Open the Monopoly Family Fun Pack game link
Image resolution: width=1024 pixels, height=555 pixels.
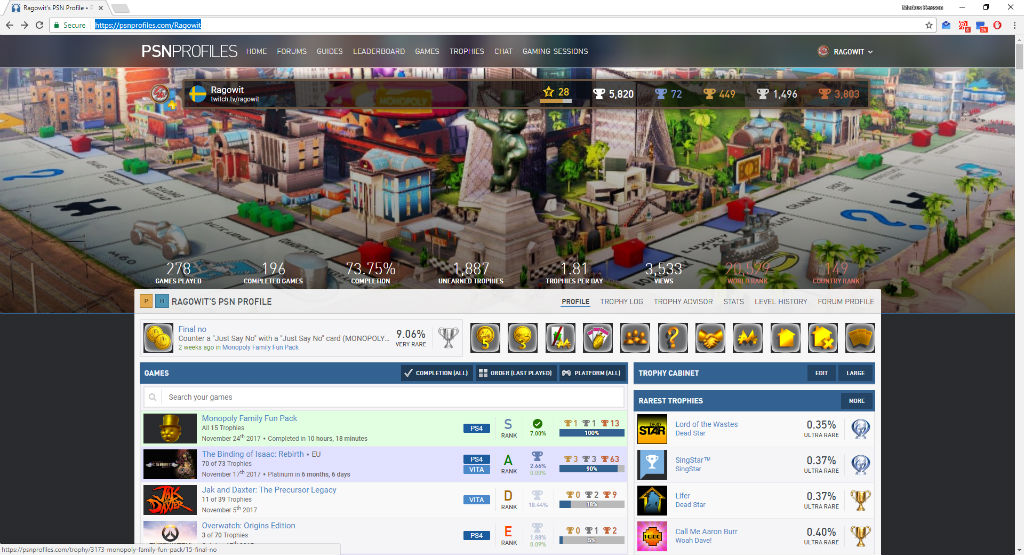(x=249, y=418)
